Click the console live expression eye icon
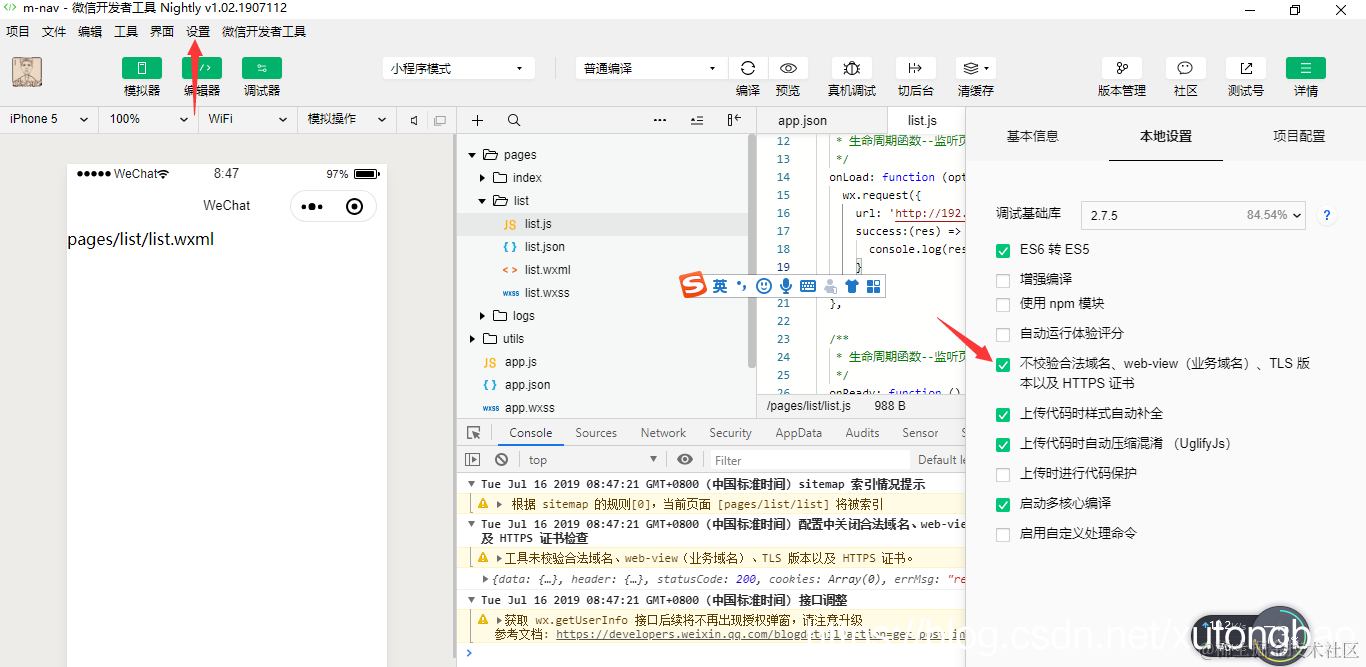Viewport: 1366px width, 667px height. [x=685, y=459]
